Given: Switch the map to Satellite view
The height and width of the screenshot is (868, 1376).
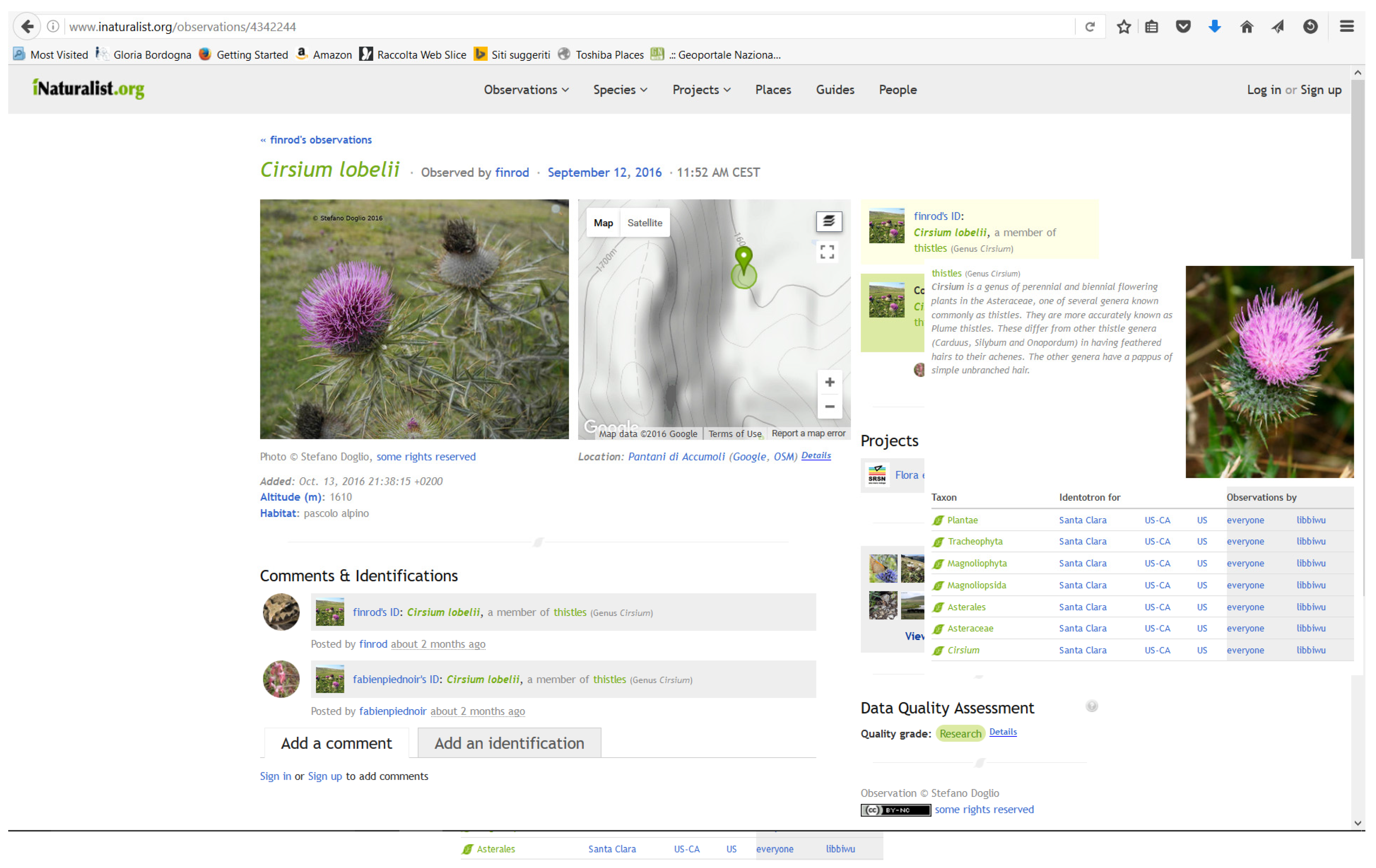Looking at the screenshot, I should [645, 223].
